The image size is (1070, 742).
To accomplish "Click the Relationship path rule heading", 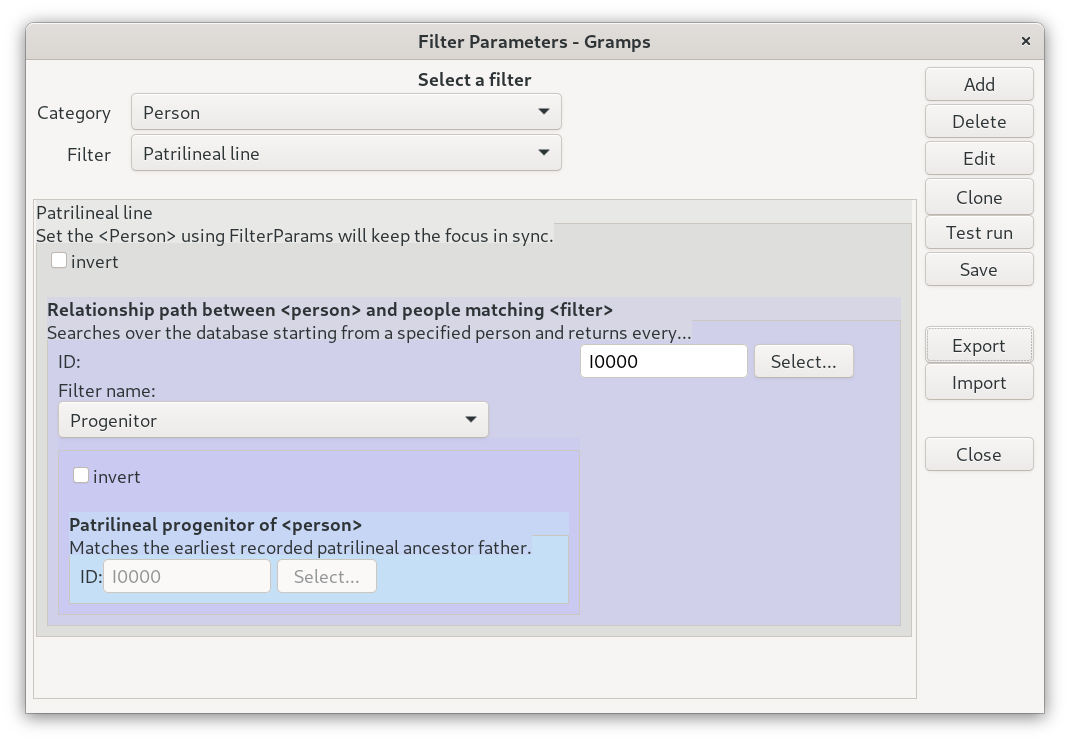I will click(x=330, y=309).
